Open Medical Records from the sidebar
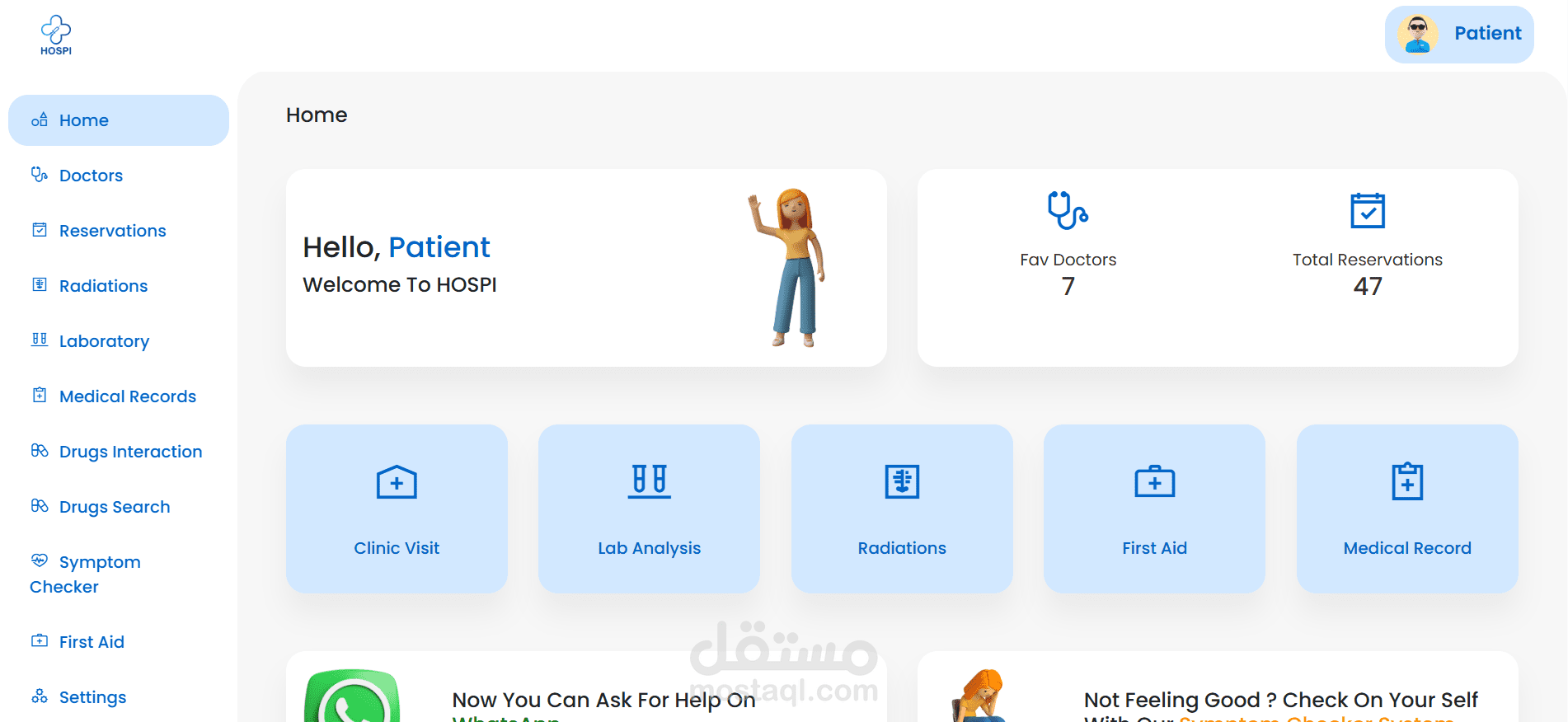The height and width of the screenshot is (722, 1568). 119,396
